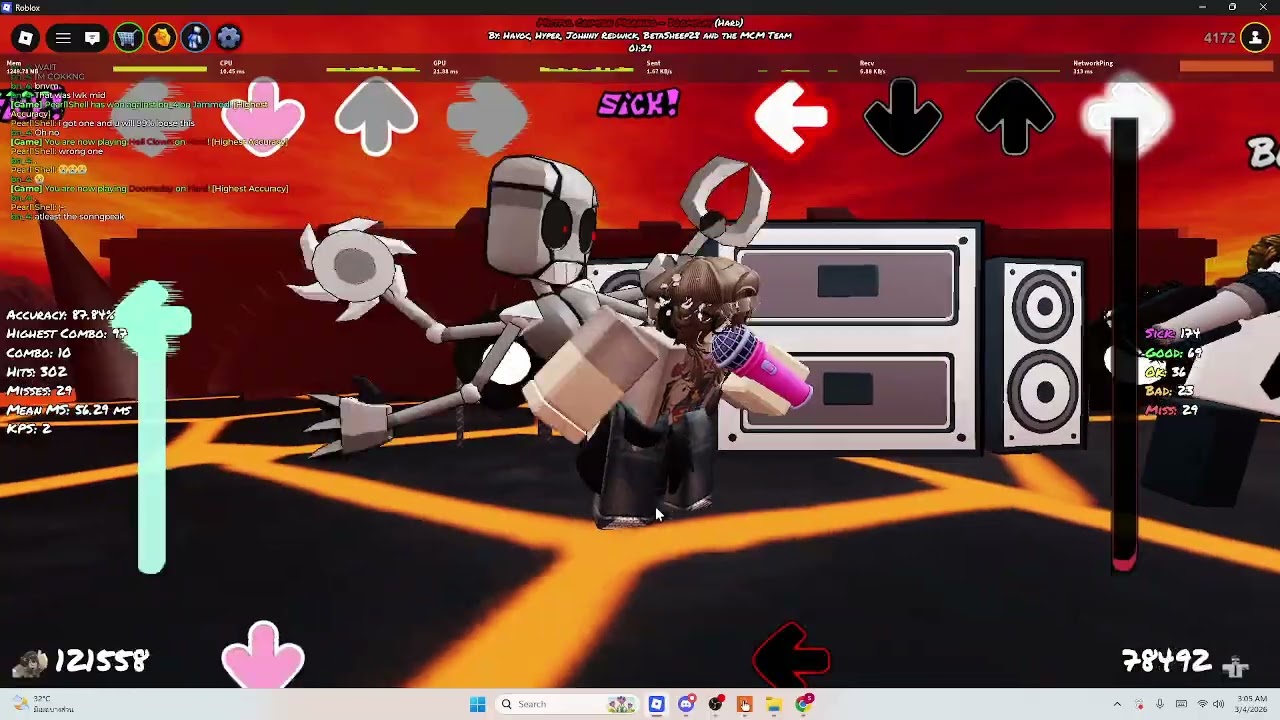Click the Accuracy 87.84% stat
Image resolution: width=1280 pixels, height=720 pixels.
pos(61,315)
